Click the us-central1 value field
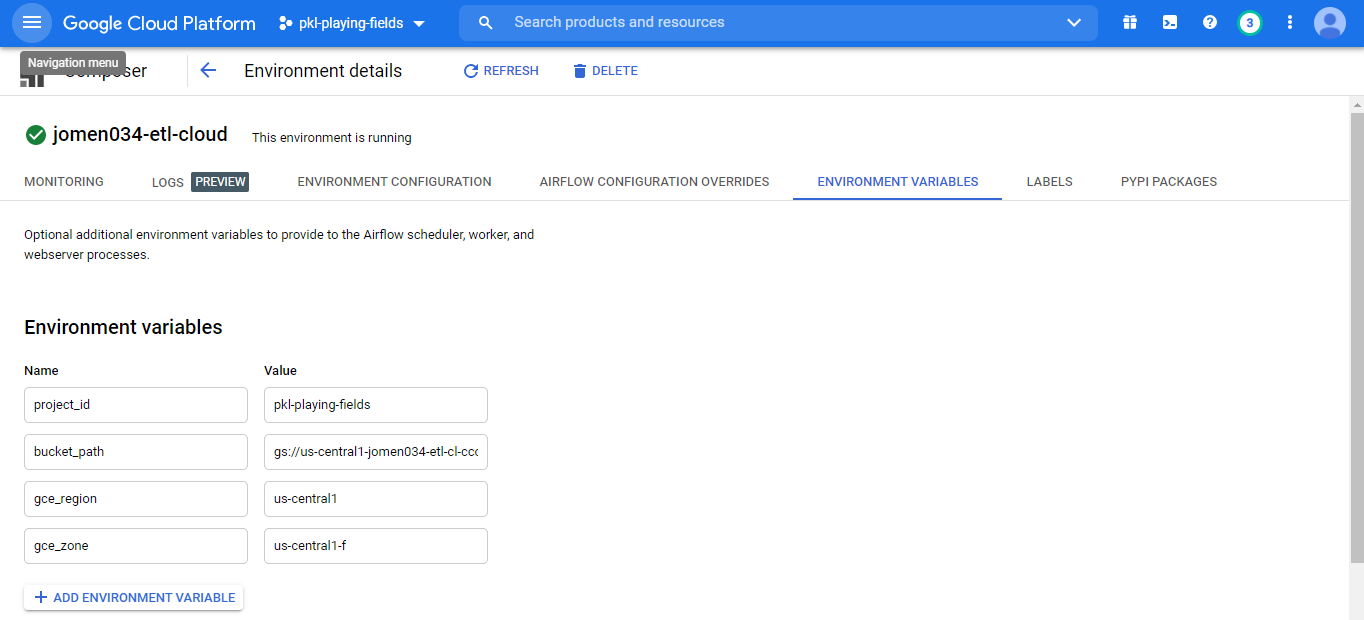Image resolution: width=1364 pixels, height=620 pixels. 376,499
